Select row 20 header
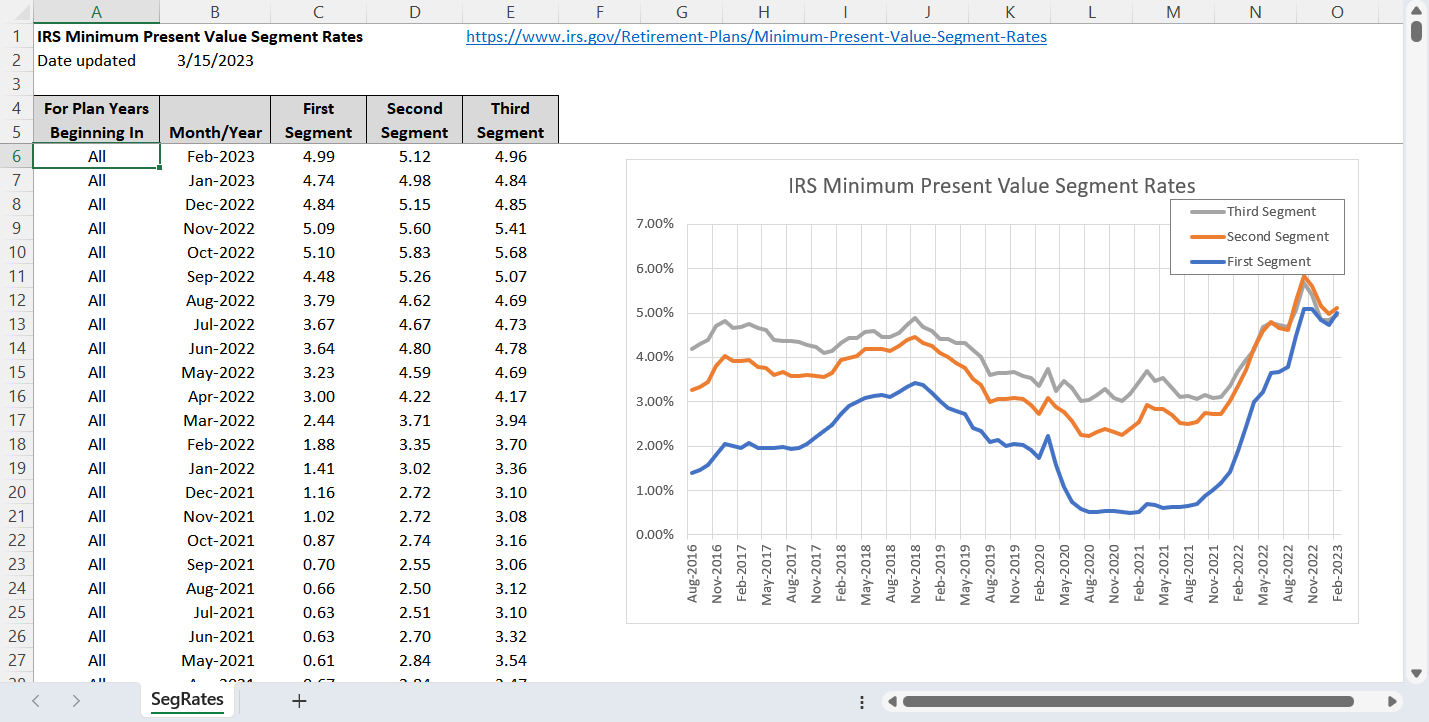The width and height of the screenshot is (1429, 722). (17, 493)
